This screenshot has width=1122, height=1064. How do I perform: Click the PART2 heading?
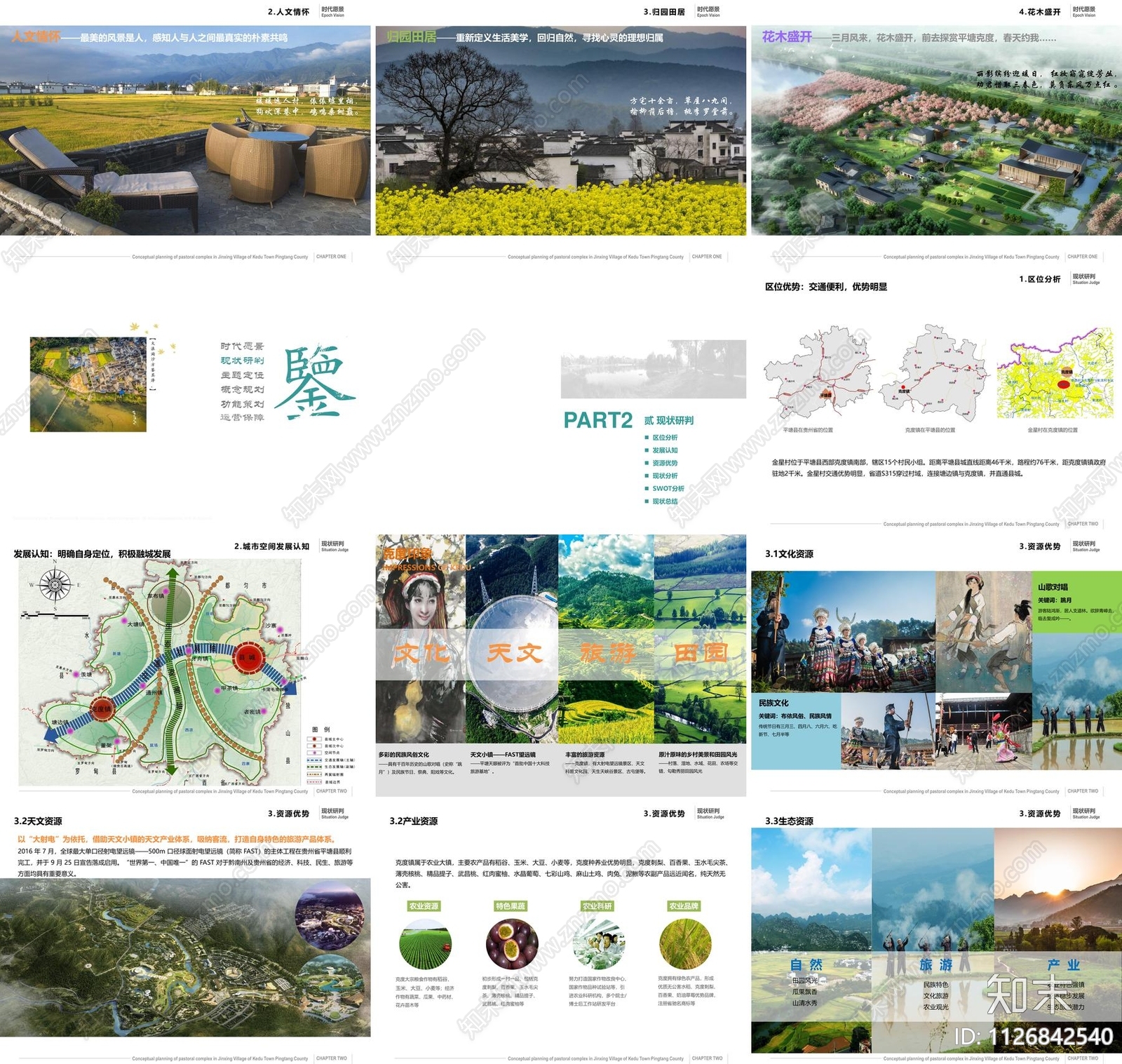[x=597, y=420]
